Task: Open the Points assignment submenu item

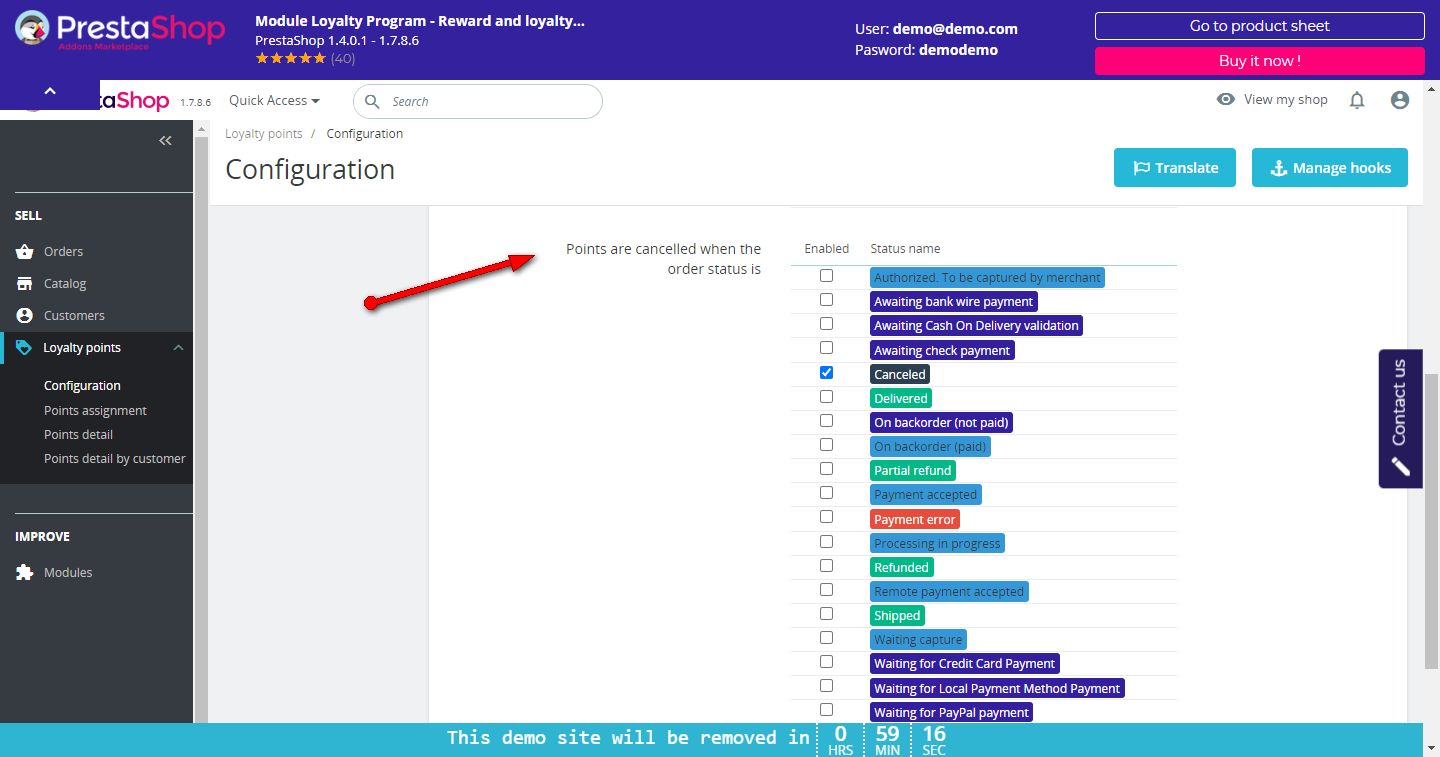Action: pos(95,410)
